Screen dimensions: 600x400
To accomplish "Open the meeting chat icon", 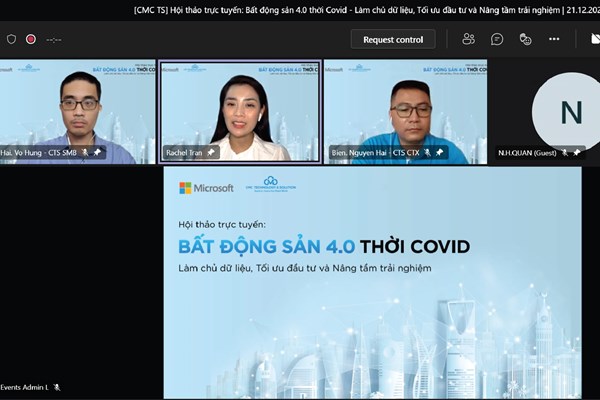I will pos(497,39).
